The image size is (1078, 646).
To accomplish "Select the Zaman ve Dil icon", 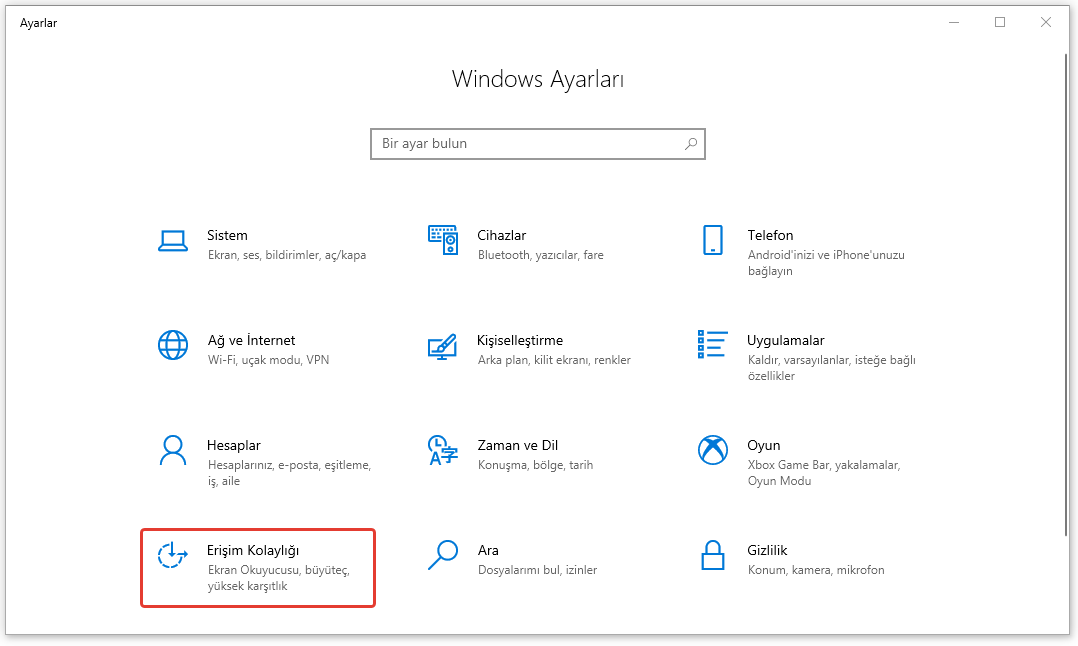I will 442,450.
